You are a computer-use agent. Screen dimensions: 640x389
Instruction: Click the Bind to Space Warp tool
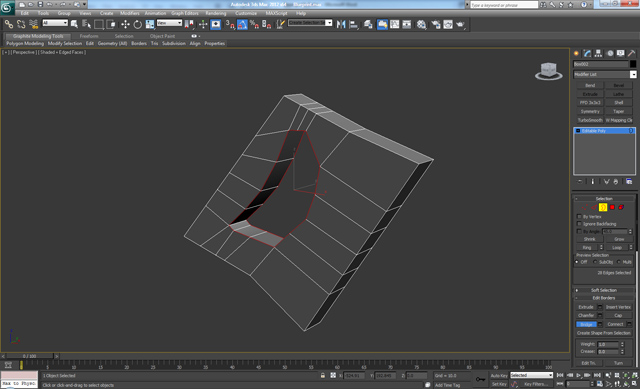(x=33, y=24)
